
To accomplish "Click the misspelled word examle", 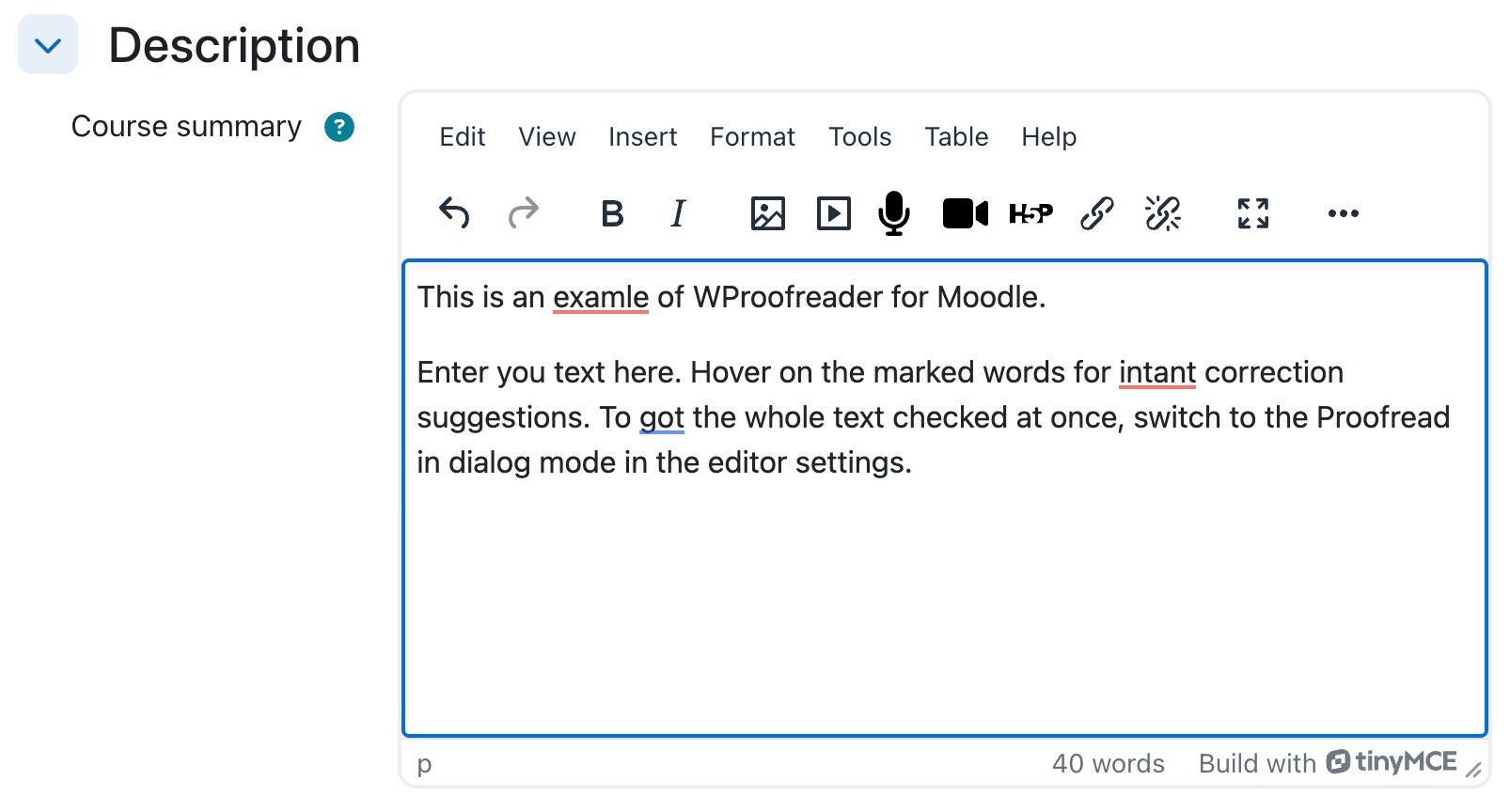I will pyautogui.click(x=601, y=297).
